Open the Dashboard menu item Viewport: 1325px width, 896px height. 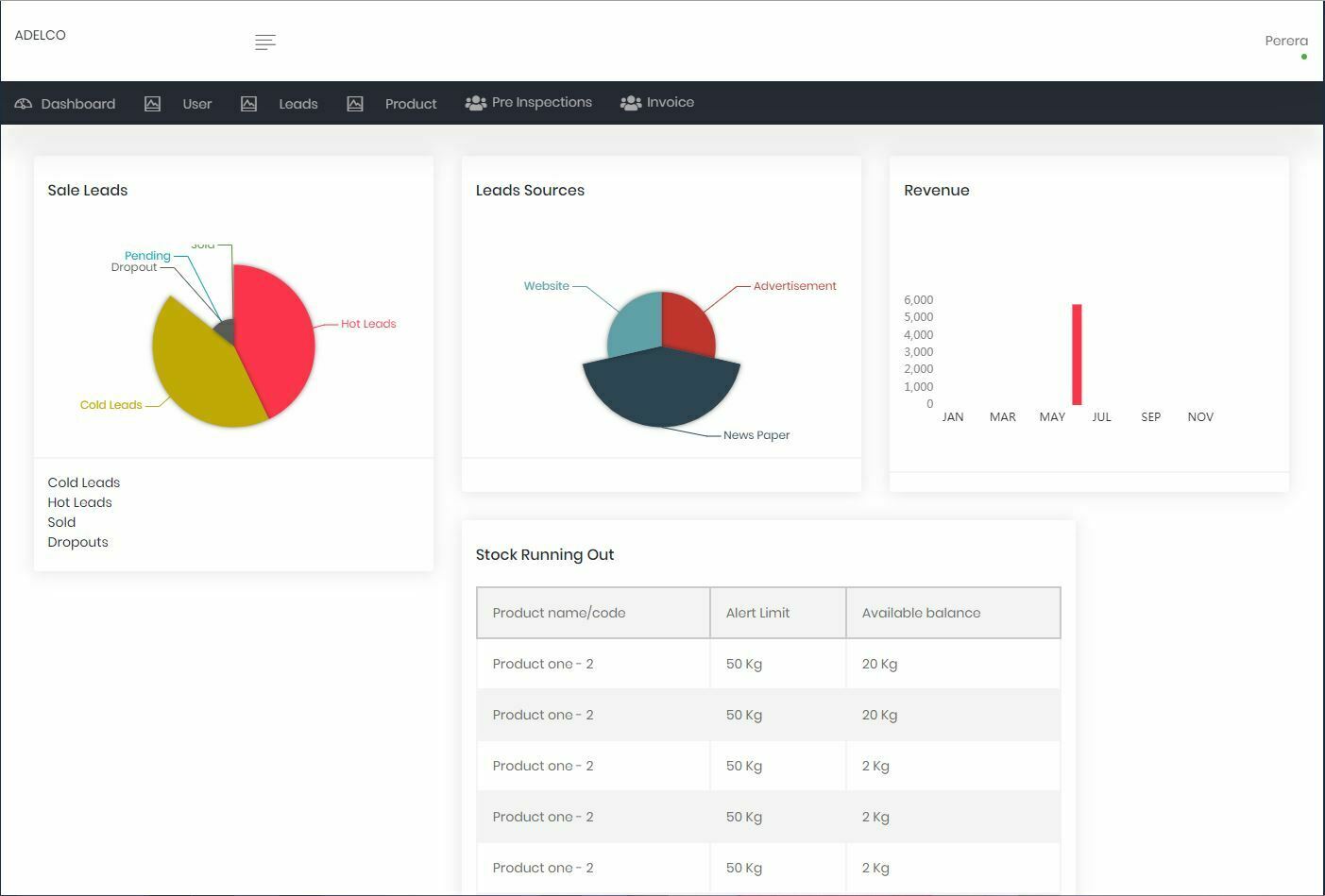78,104
